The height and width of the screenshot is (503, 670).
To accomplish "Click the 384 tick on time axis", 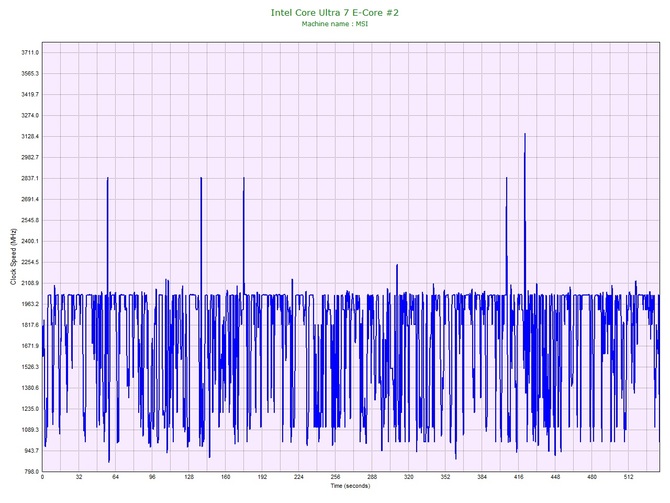I will click(x=482, y=477).
